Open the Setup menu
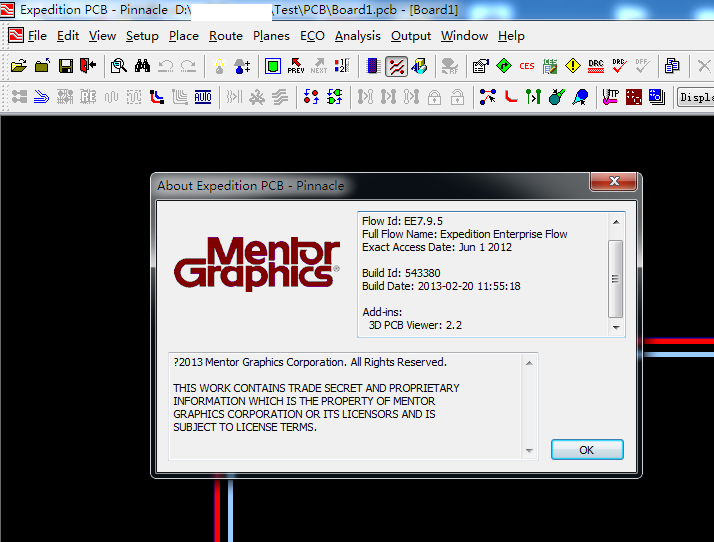 [x=142, y=36]
